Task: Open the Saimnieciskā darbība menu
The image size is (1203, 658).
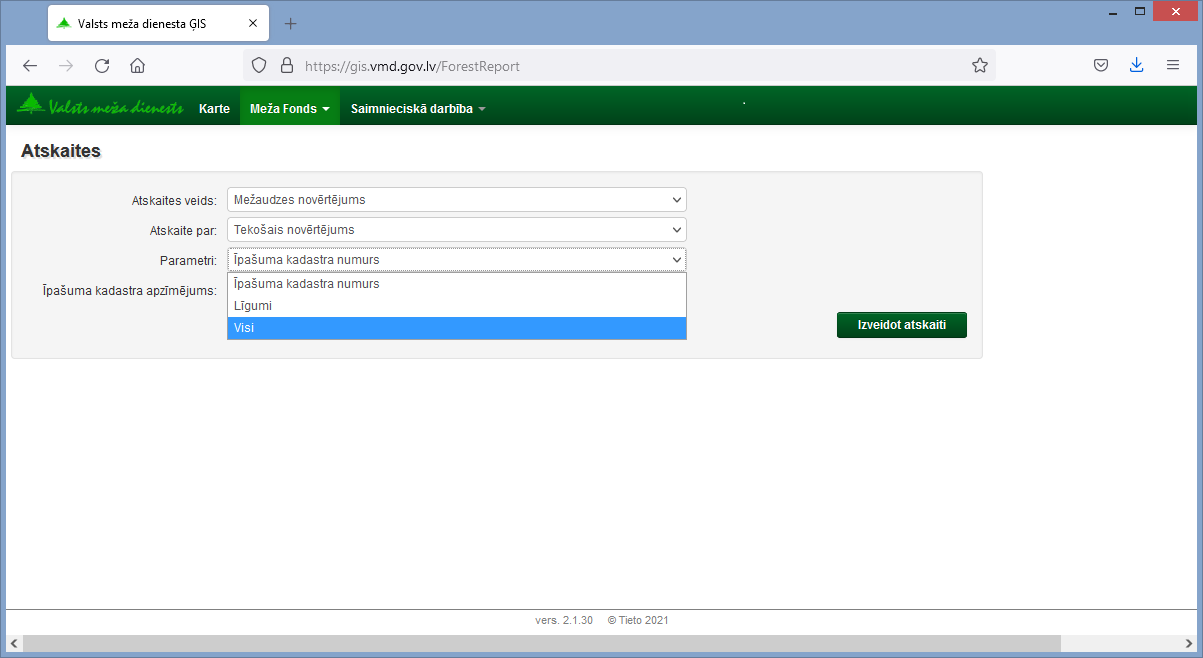Action: (x=417, y=108)
